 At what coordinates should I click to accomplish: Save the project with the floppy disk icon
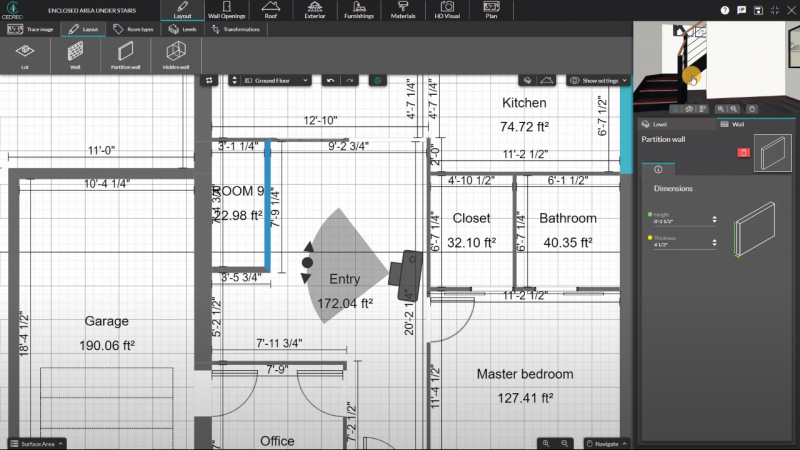pos(759,10)
